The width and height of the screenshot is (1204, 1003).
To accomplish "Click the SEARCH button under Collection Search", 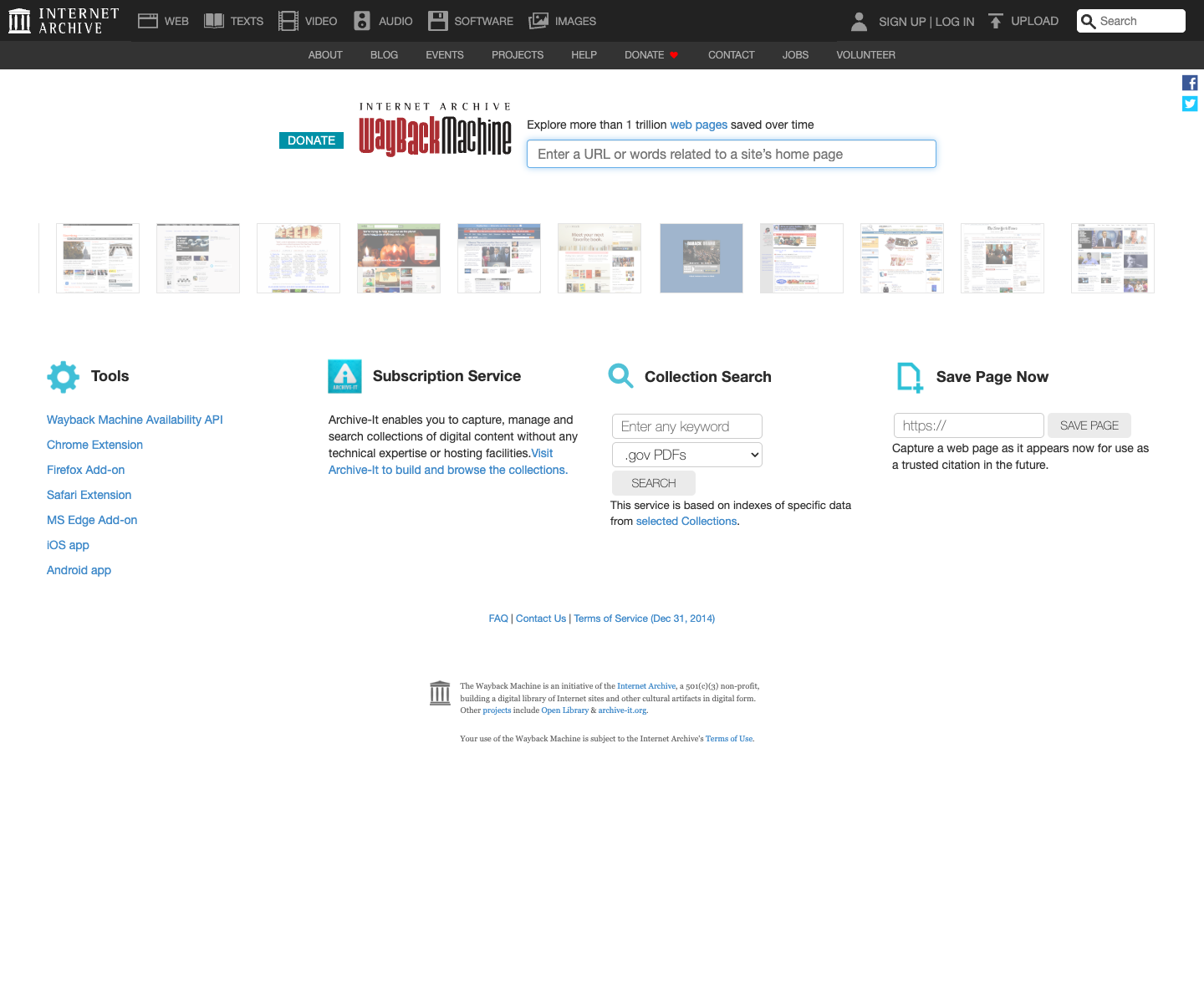I will coord(654,483).
